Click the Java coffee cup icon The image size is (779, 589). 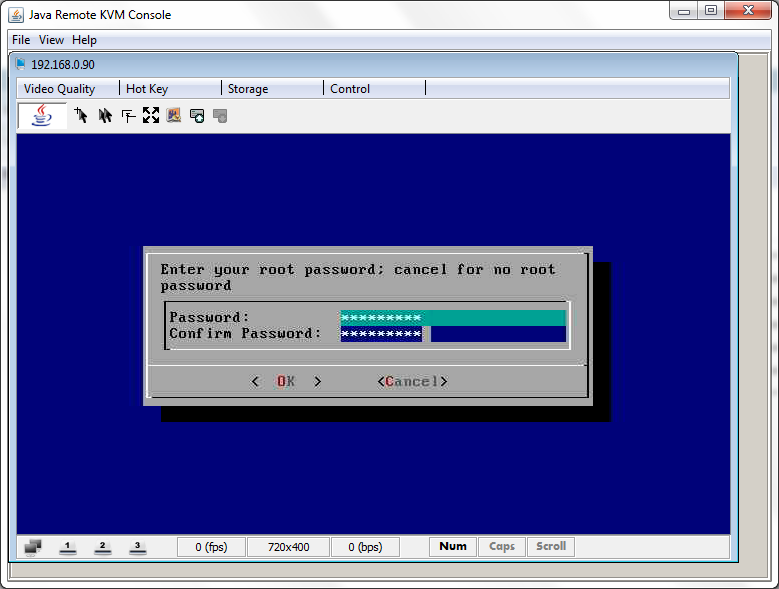[x=42, y=116]
